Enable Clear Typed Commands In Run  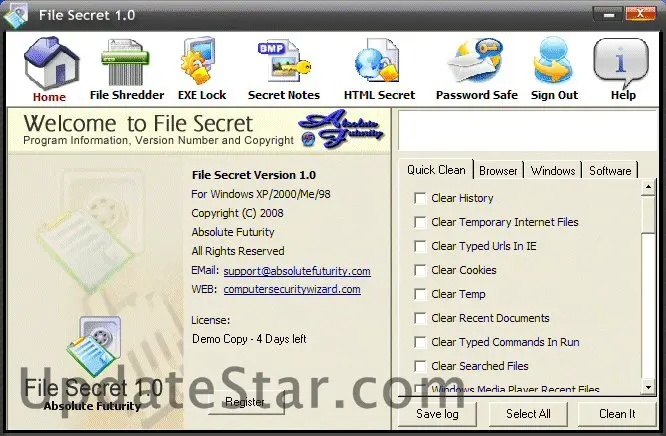pyautogui.click(x=420, y=342)
